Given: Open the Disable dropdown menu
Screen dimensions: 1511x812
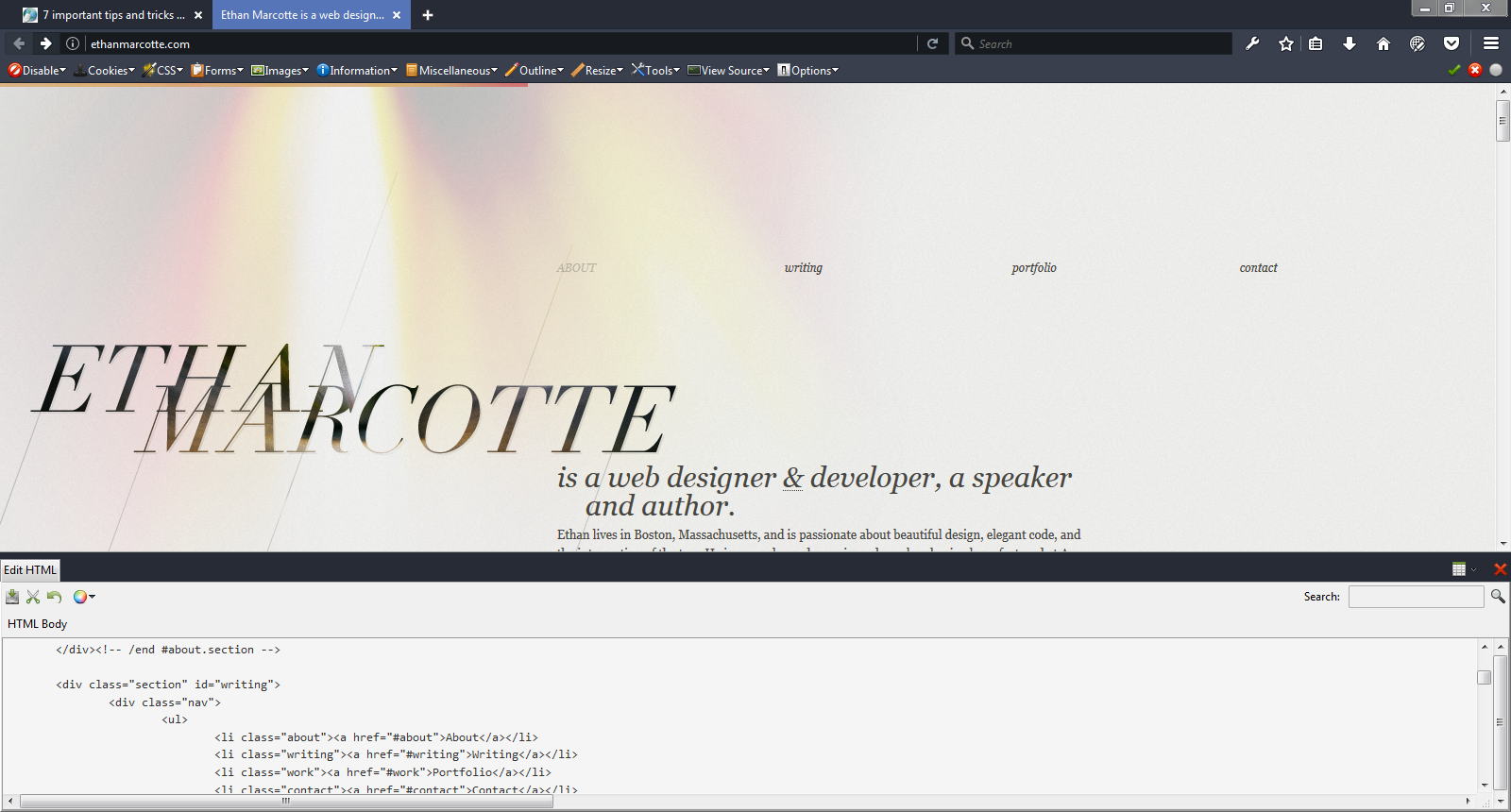Looking at the screenshot, I should 37,70.
